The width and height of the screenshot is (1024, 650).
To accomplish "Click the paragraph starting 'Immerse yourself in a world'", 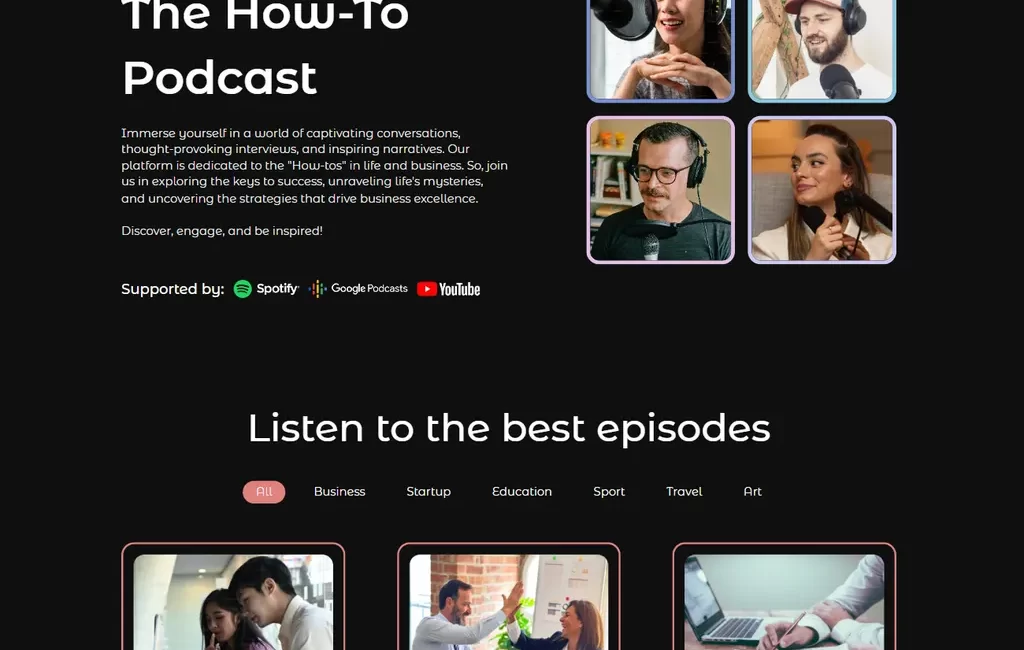I will [x=314, y=165].
